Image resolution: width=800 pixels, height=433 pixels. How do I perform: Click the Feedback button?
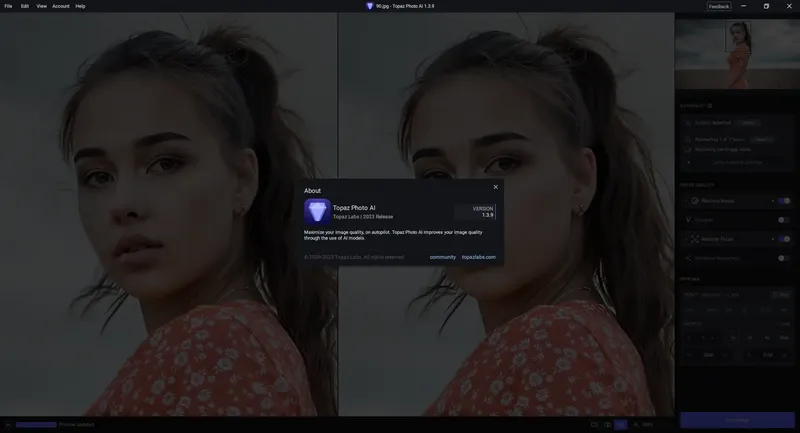click(718, 6)
